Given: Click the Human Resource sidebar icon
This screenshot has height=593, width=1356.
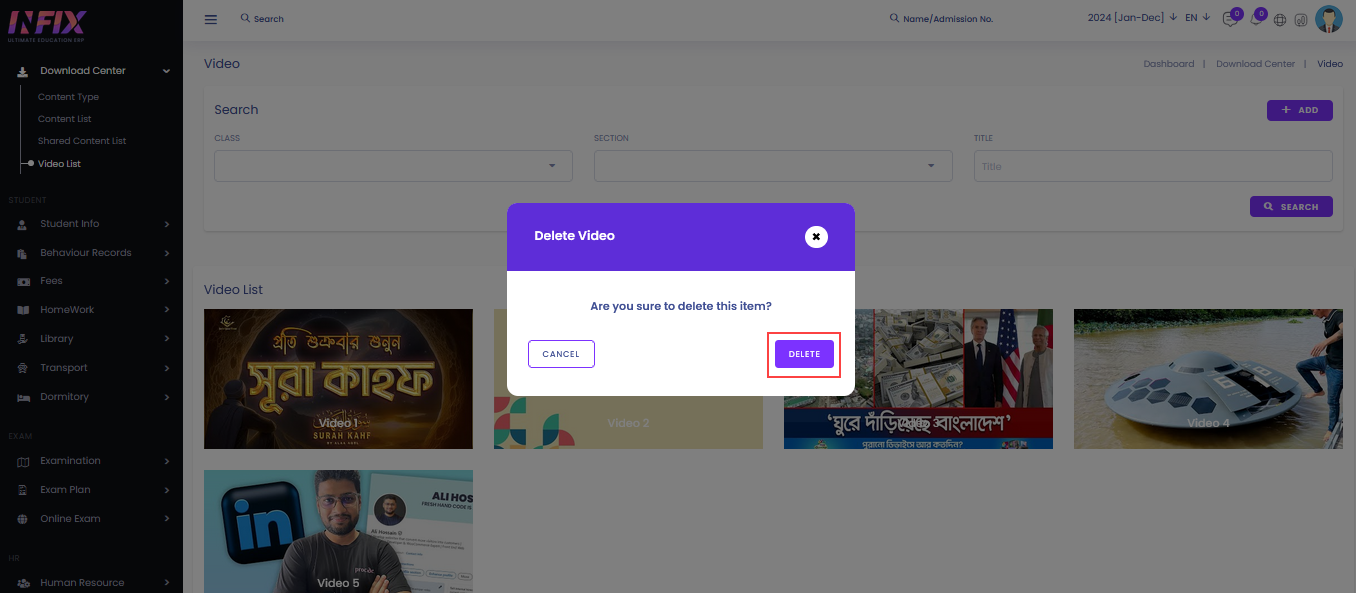Looking at the screenshot, I should click(x=23, y=583).
